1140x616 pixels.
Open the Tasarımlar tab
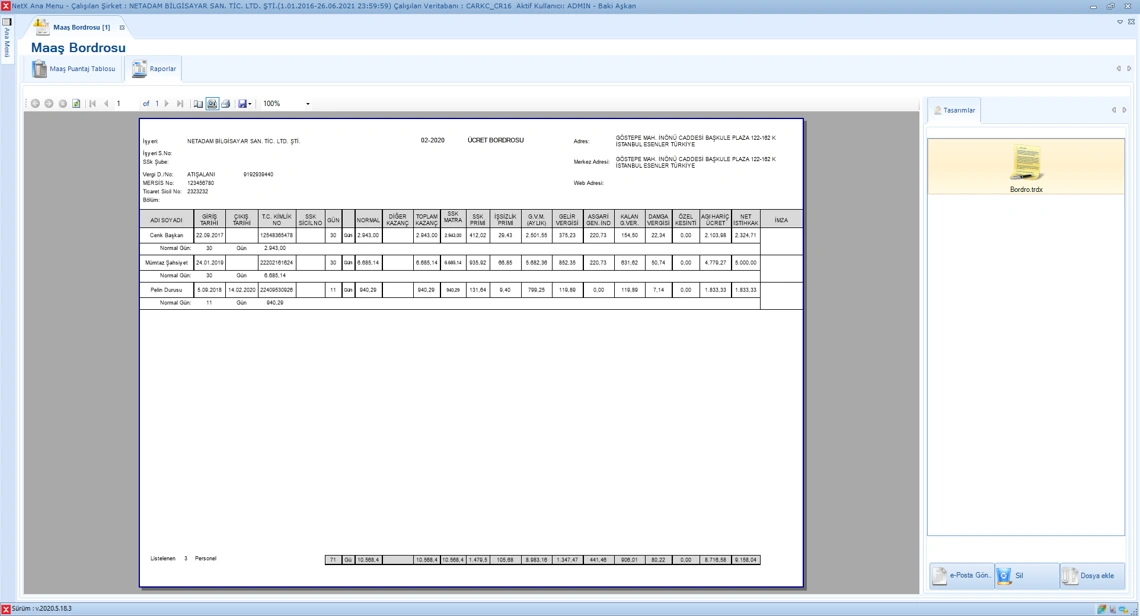tap(954, 110)
